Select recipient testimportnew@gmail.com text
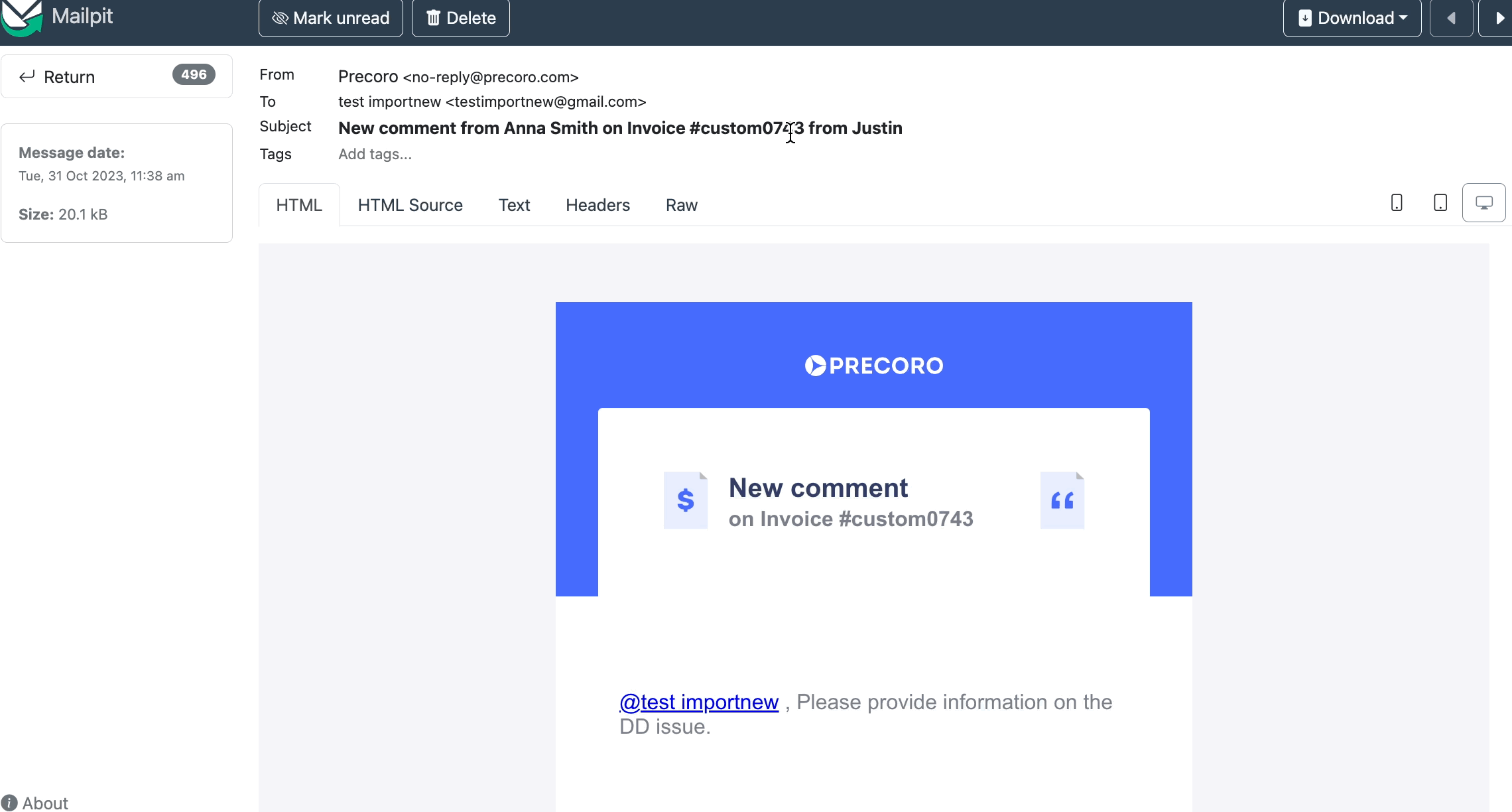 546,101
